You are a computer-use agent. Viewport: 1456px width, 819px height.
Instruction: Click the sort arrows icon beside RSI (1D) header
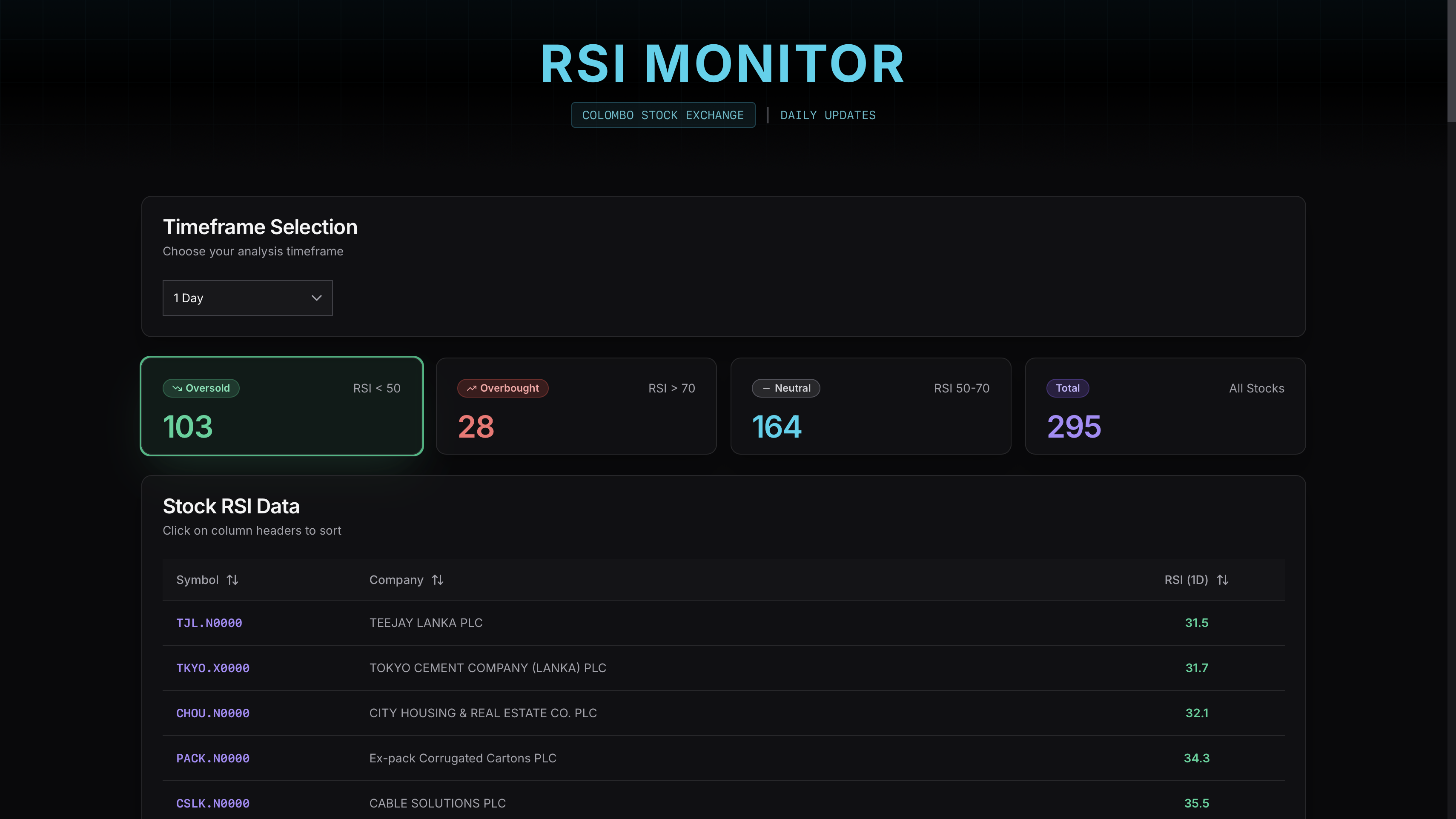1223,579
